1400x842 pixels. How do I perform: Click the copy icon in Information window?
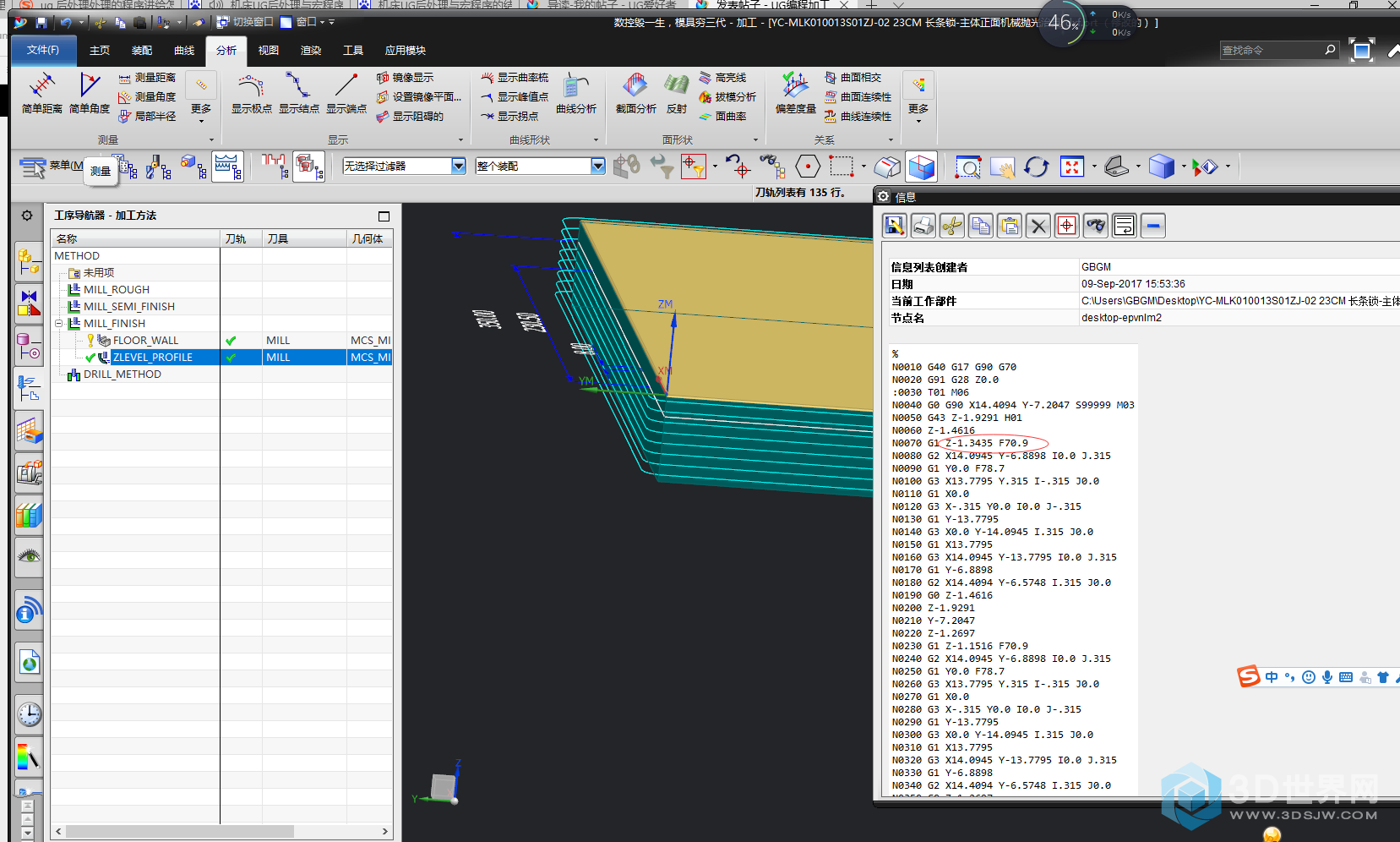(981, 226)
